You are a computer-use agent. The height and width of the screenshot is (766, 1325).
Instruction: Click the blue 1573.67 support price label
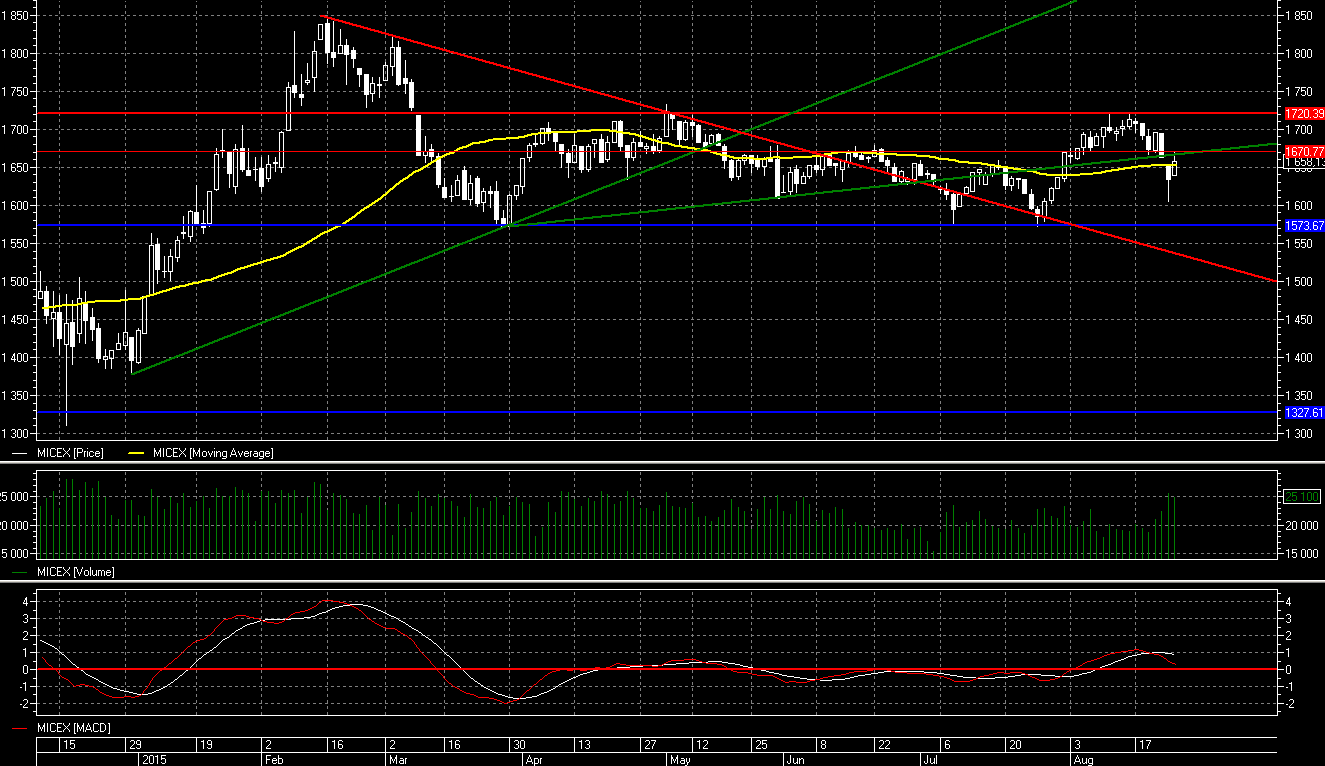click(1302, 226)
